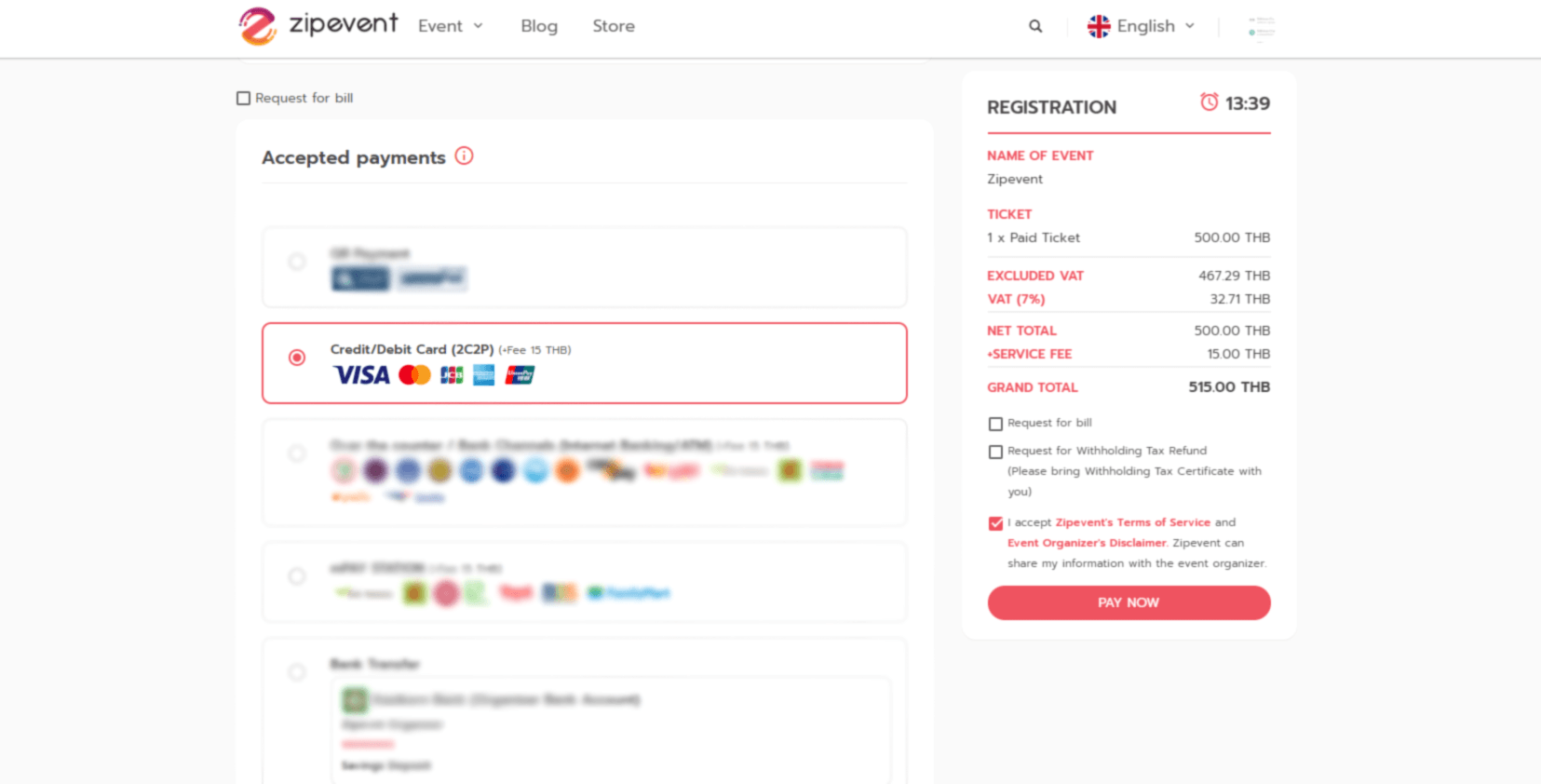
Task: Click the UnionPay card logo
Action: pyautogui.click(x=520, y=375)
